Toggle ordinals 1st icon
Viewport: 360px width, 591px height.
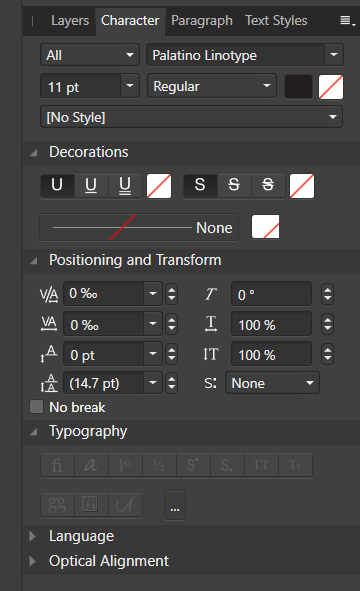click(x=125, y=465)
